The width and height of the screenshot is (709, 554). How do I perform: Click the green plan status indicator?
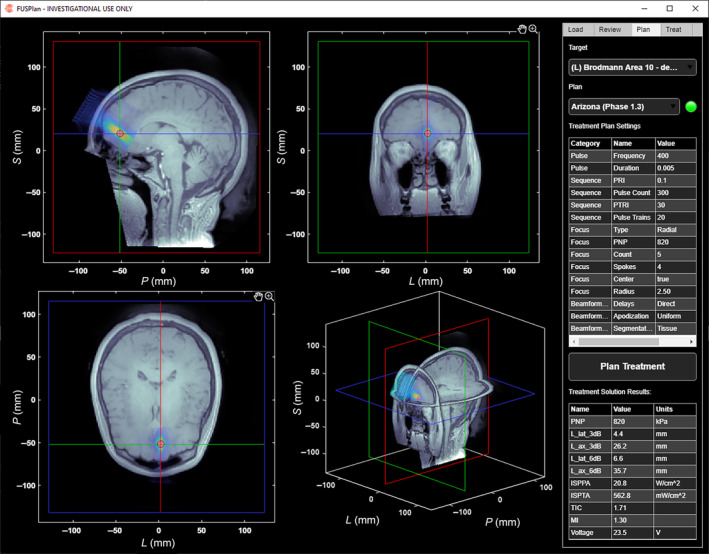[x=690, y=106]
